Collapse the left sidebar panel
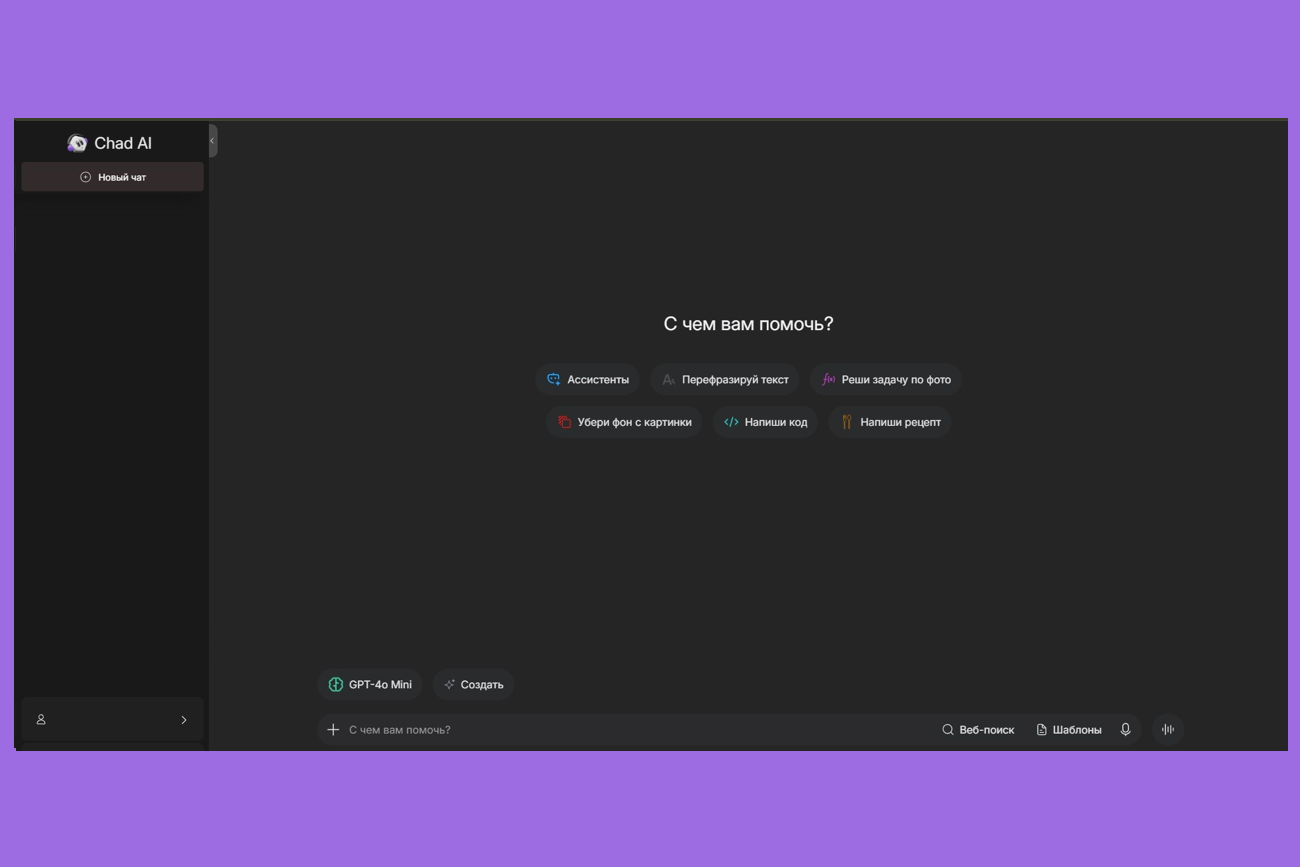 [212, 141]
